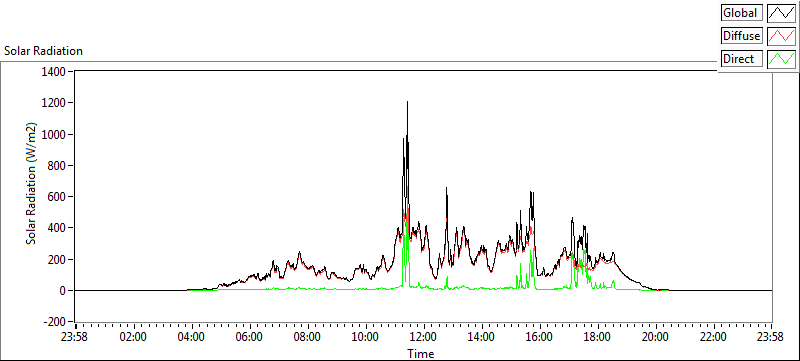Click the tallest Global peak near 1200 W/m2
This screenshot has width=800, height=361.
407,103
